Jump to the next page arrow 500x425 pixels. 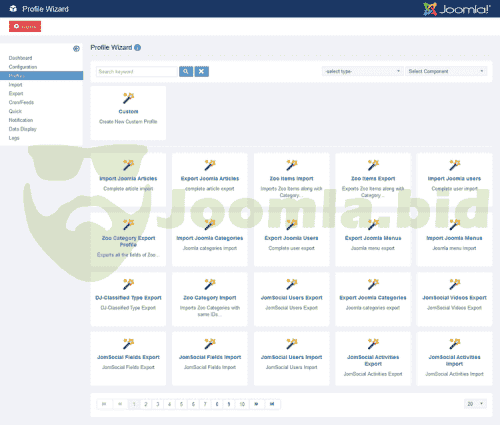click(256, 404)
